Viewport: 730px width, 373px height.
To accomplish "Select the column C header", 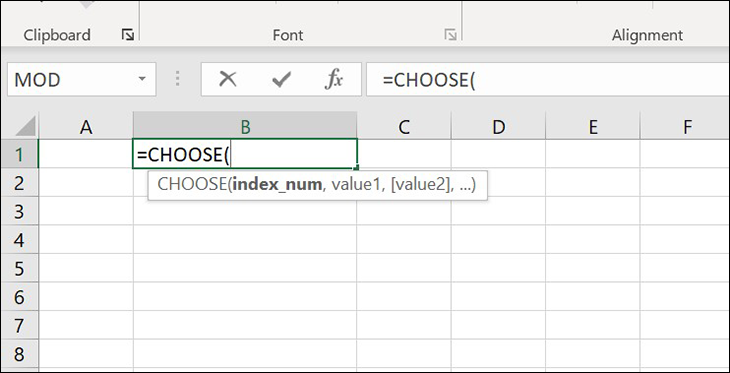I will [404, 126].
